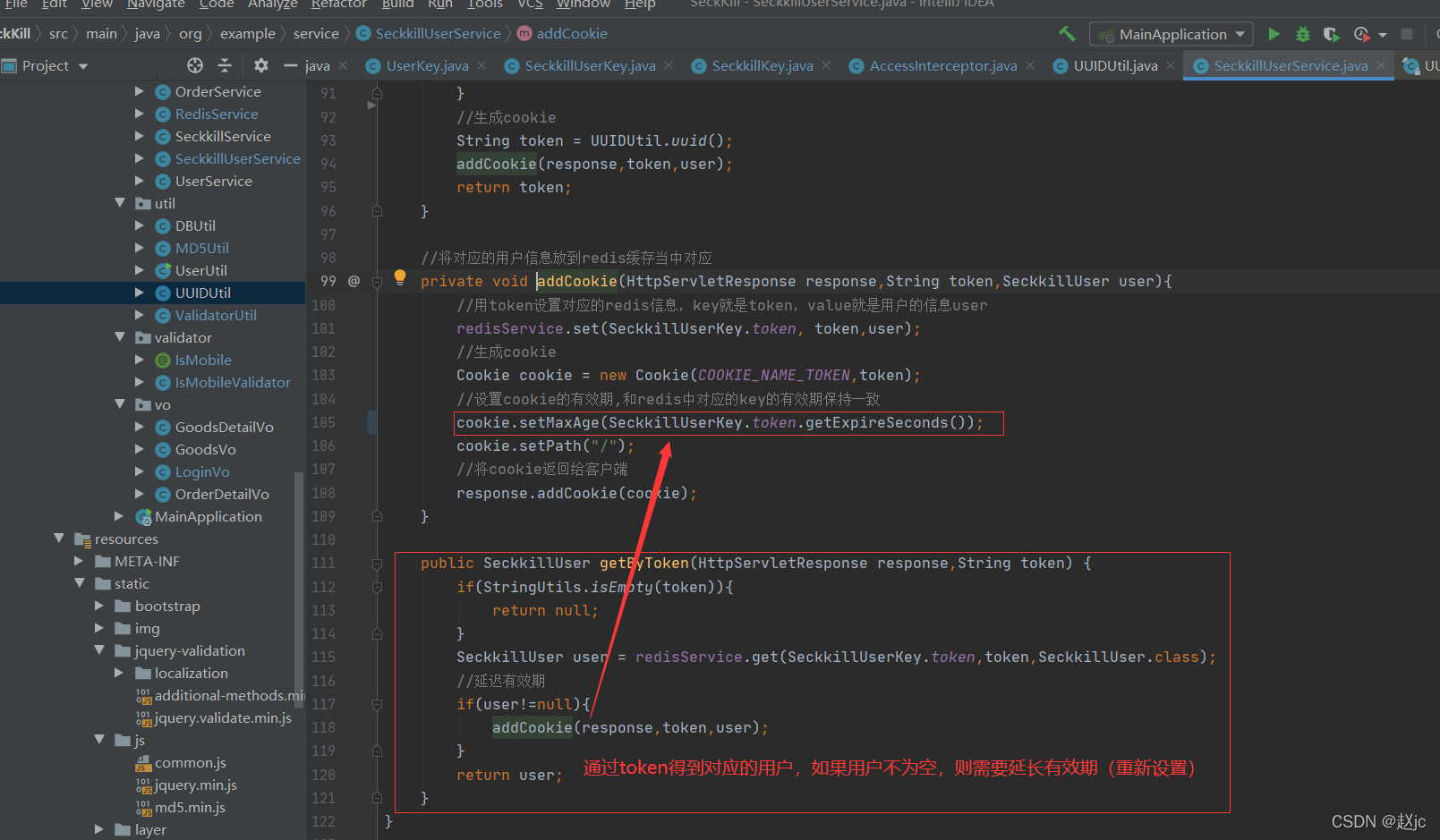
Task: Toggle fold end marker at line 109
Action: [377, 516]
